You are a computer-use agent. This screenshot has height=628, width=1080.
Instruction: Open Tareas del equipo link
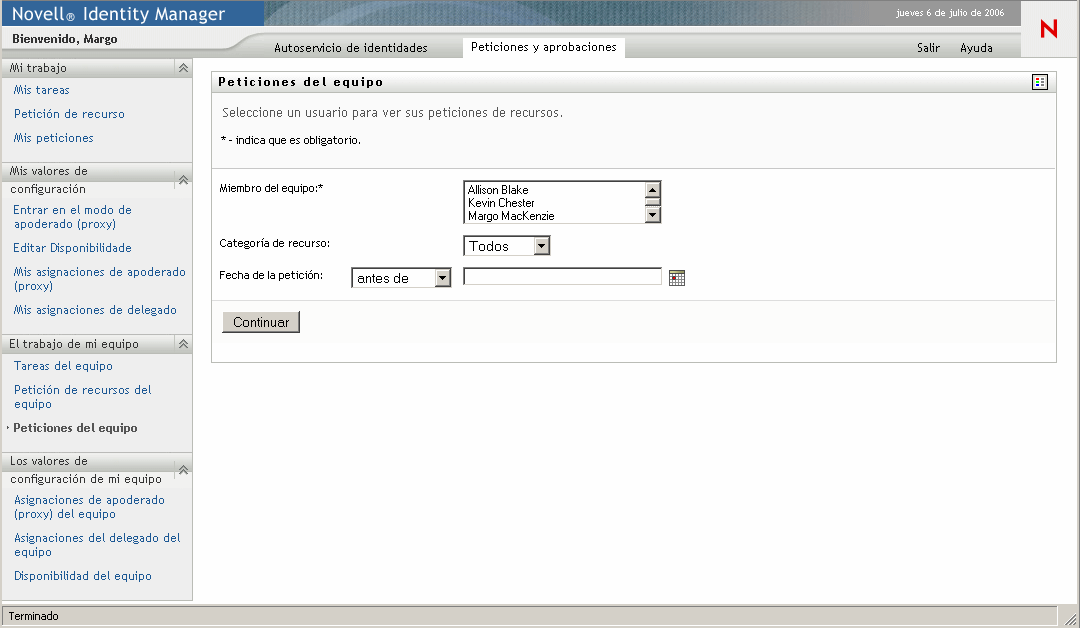coord(63,366)
